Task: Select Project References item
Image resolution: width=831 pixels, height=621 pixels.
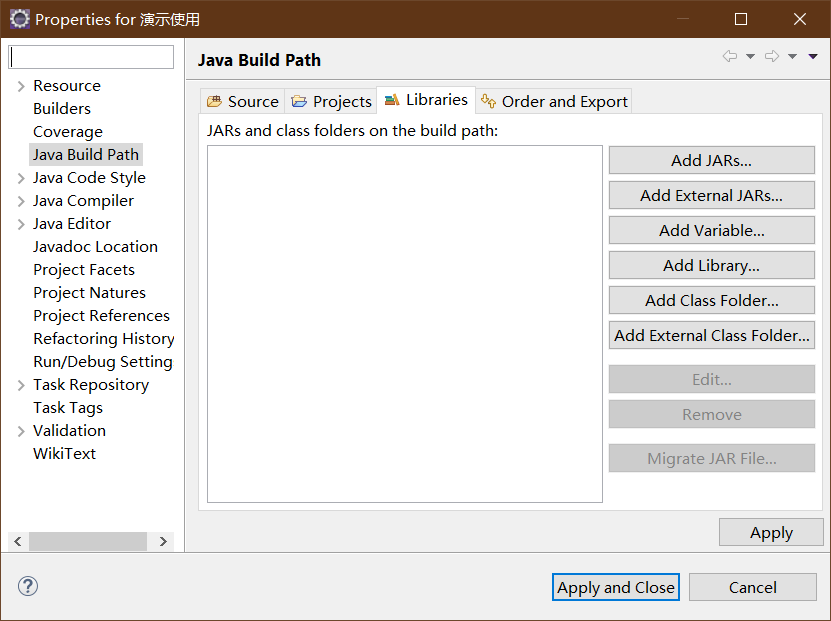Action: point(101,316)
